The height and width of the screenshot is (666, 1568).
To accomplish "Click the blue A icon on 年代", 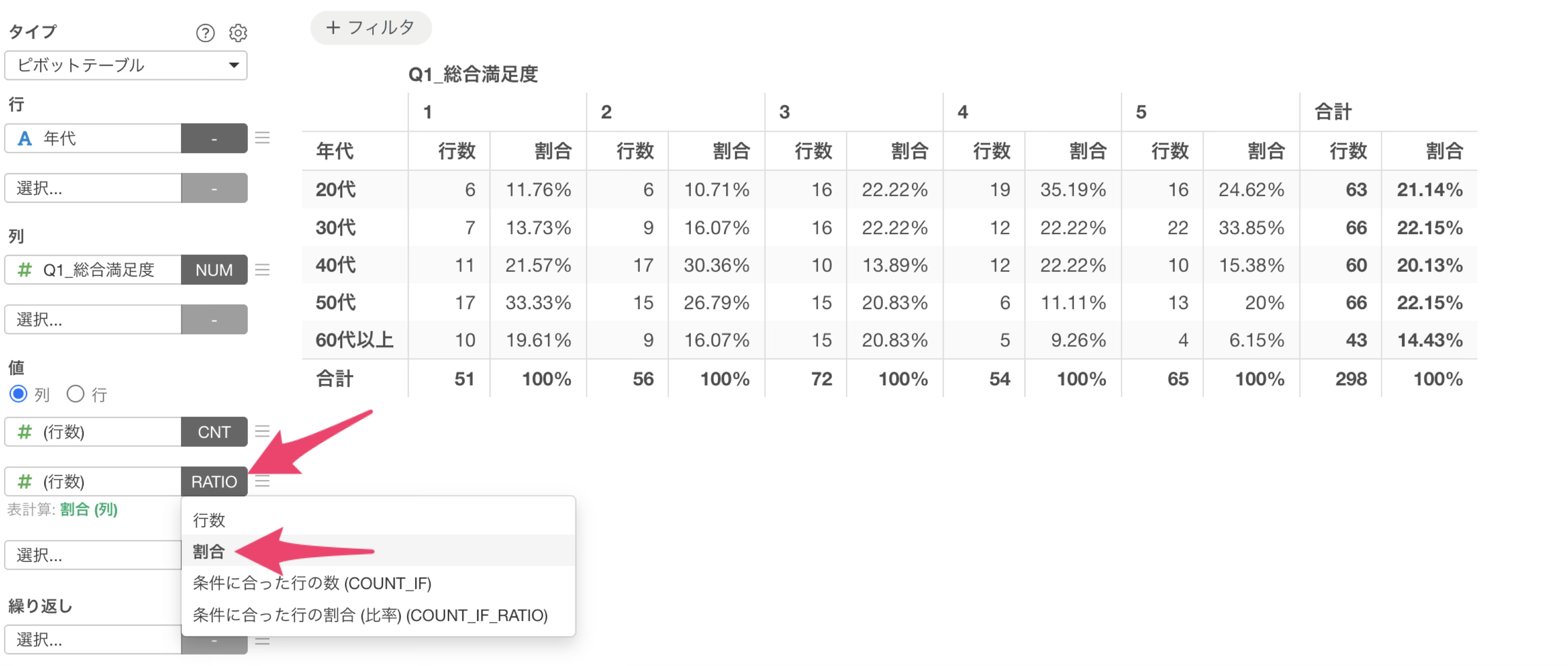I will [x=24, y=139].
